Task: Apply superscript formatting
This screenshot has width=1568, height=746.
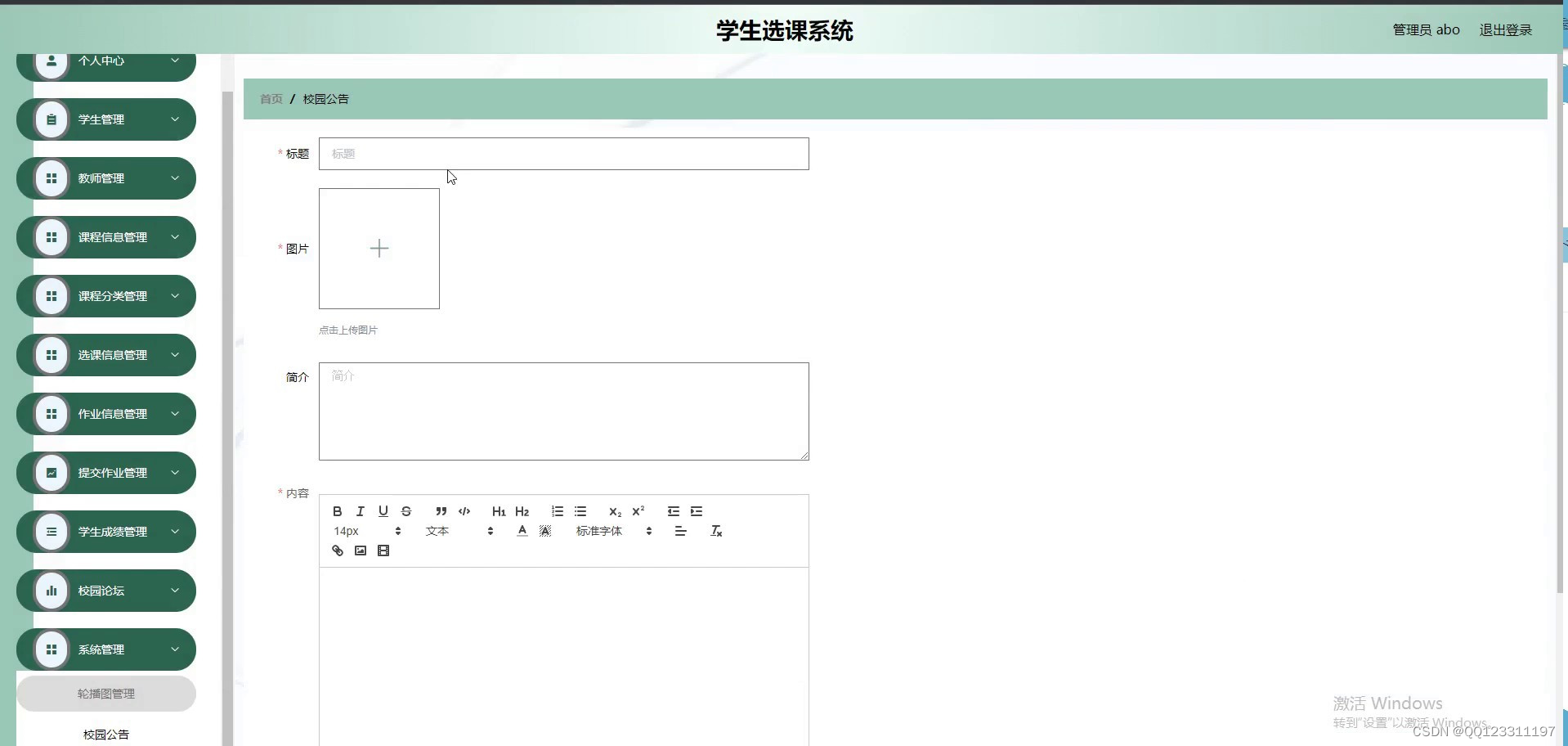Action: [638, 511]
